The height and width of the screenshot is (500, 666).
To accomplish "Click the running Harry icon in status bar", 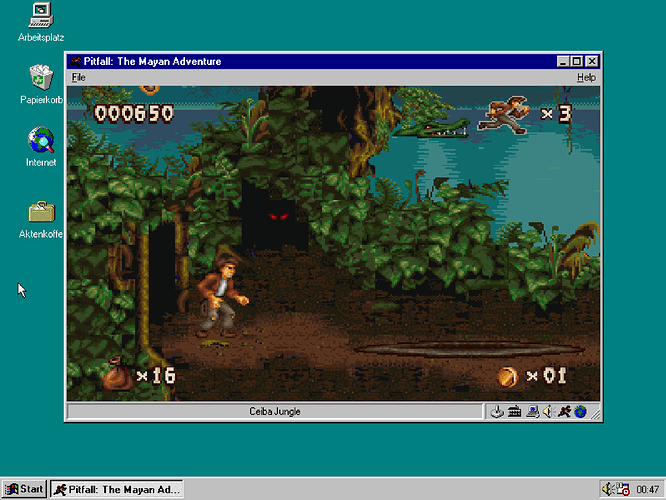I will pos(564,411).
